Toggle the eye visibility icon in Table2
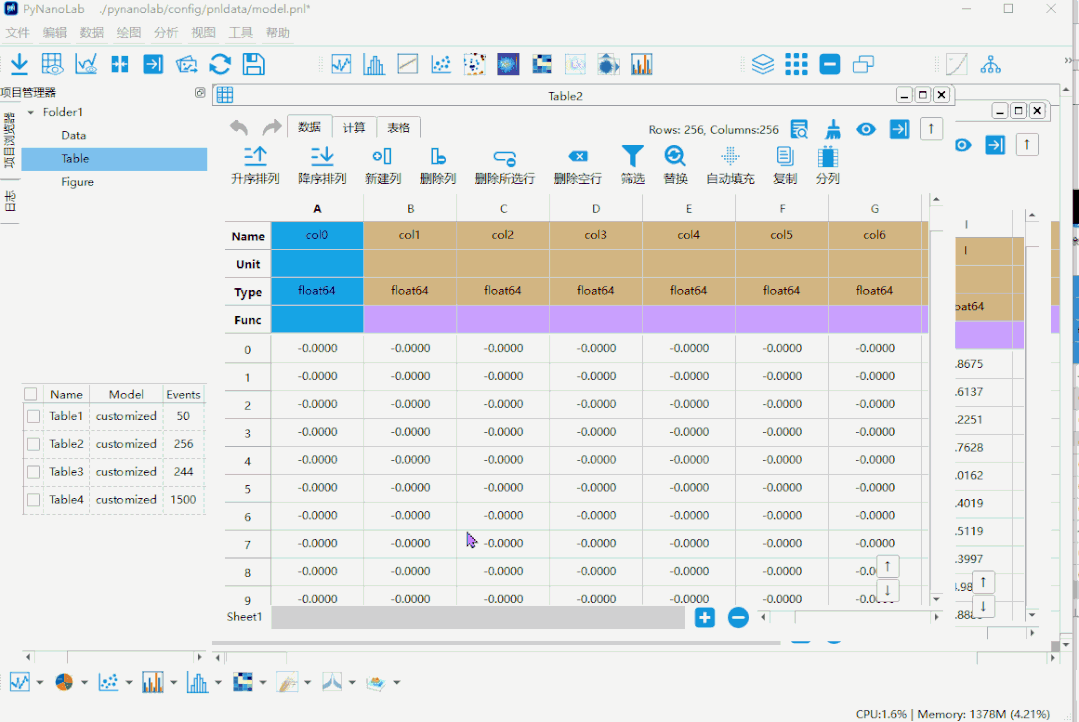This screenshot has width=1079, height=722. [x=866, y=129]
